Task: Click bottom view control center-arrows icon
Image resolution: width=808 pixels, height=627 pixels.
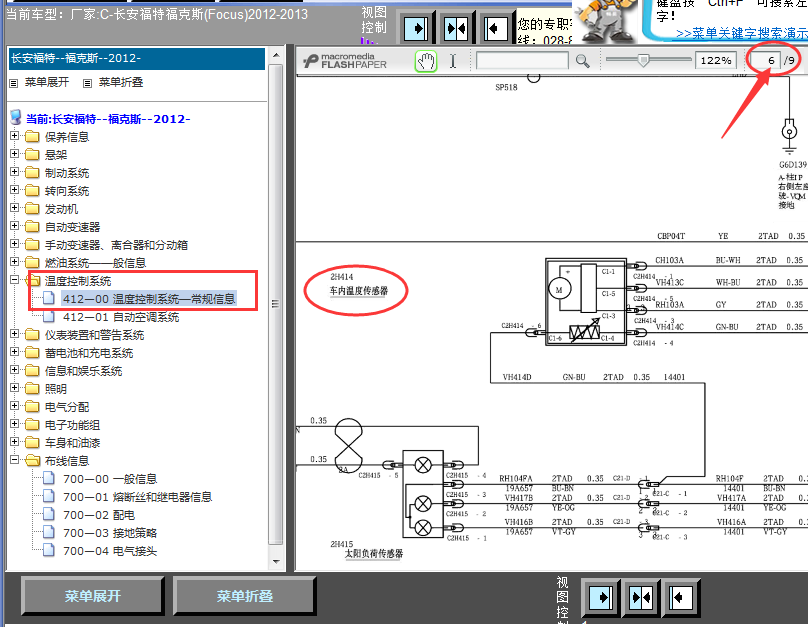Action: click(641, 598)
